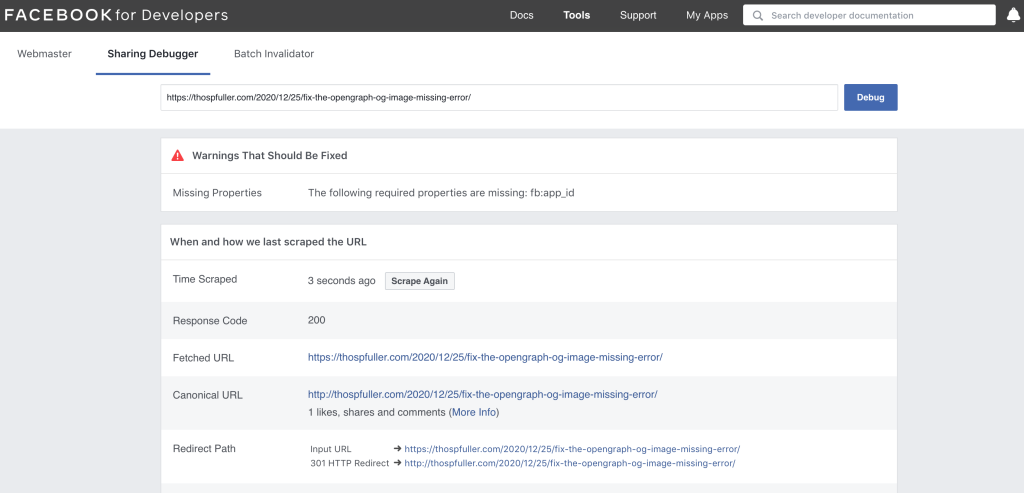
Task: Click the '3 seconds ago' time text
Action: 342,281
